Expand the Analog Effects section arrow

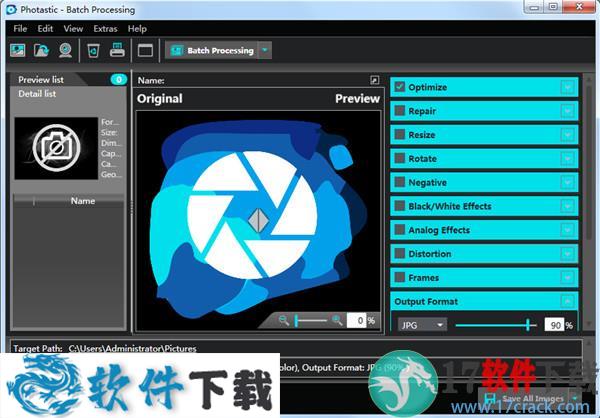pos(567,230)
